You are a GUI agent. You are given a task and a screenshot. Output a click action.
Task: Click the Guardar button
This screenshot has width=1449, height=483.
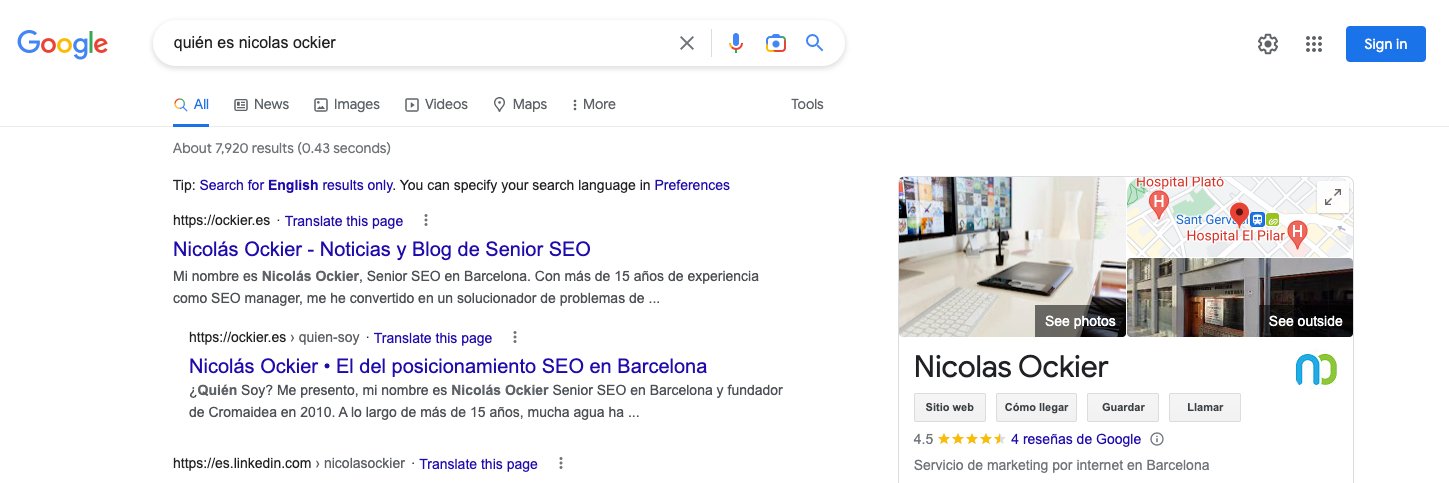(1123, 408)
